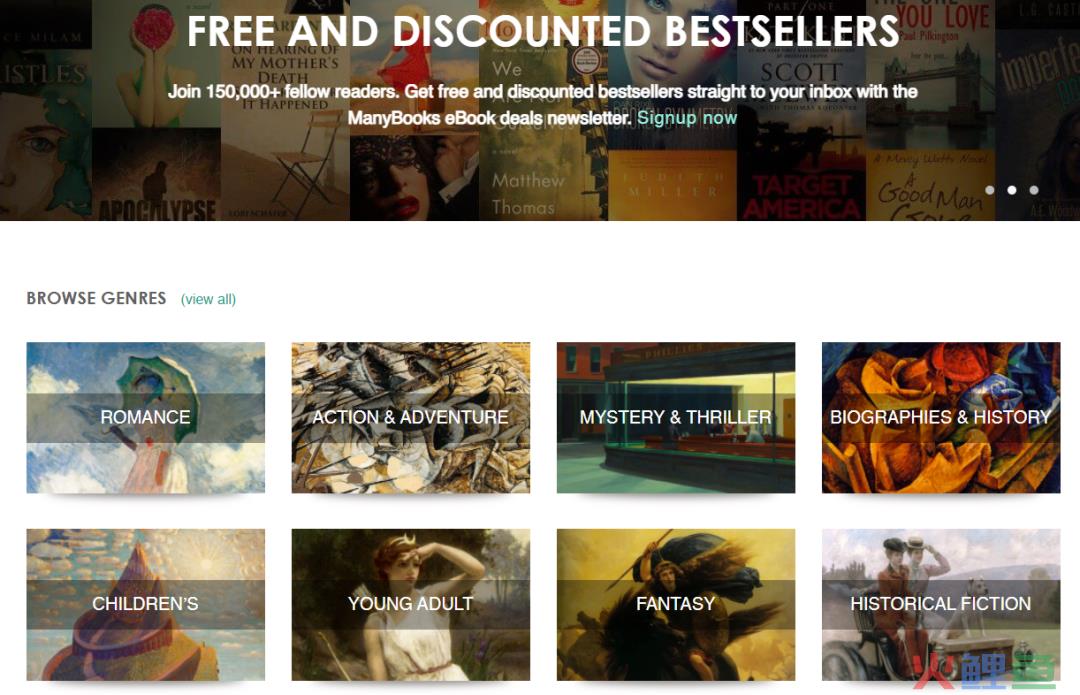The height and width of the screenshot is (695, 1080).
Task: Select the third carousel slide dot
Action: click(1034, 190)
